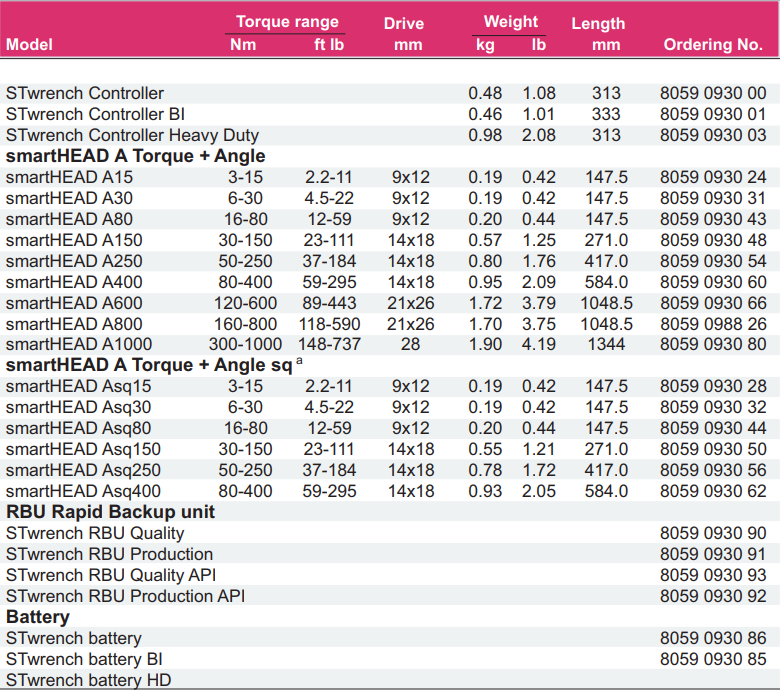The image size is (780, 695).
Task: Click the Ordering No. column header
Action: (x=713, y=45)
